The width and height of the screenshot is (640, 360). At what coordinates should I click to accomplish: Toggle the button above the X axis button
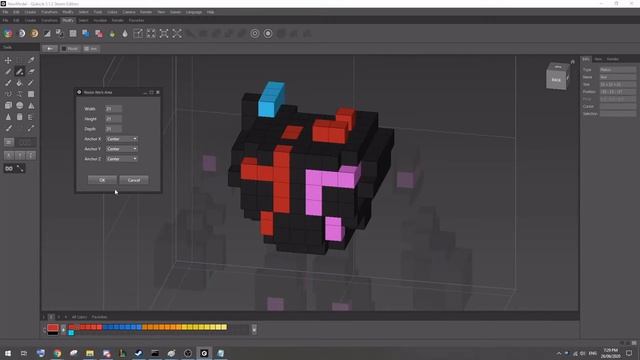click(x=9, y=142)
